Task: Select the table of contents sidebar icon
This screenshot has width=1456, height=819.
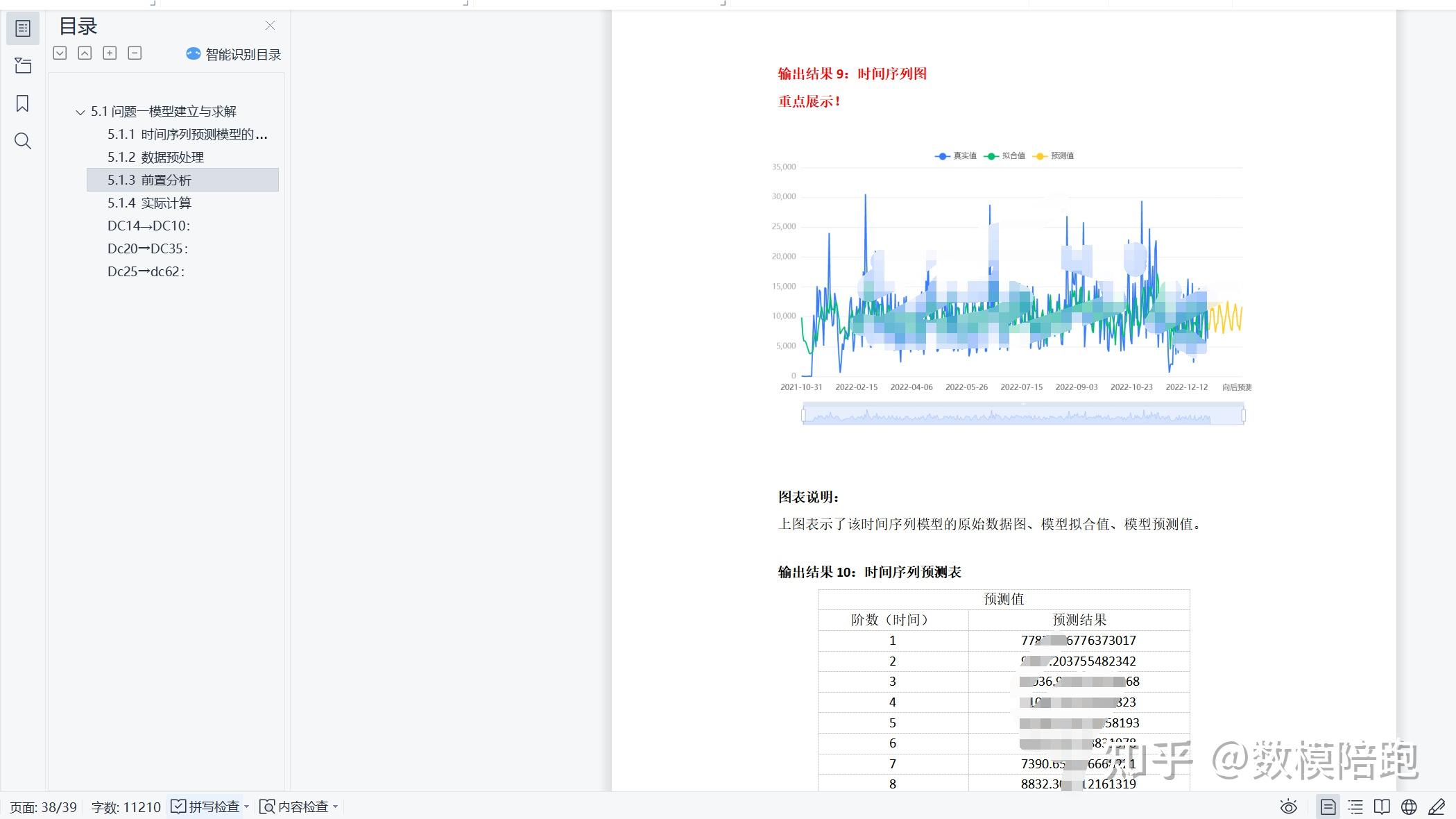Action: pos(23,28)
